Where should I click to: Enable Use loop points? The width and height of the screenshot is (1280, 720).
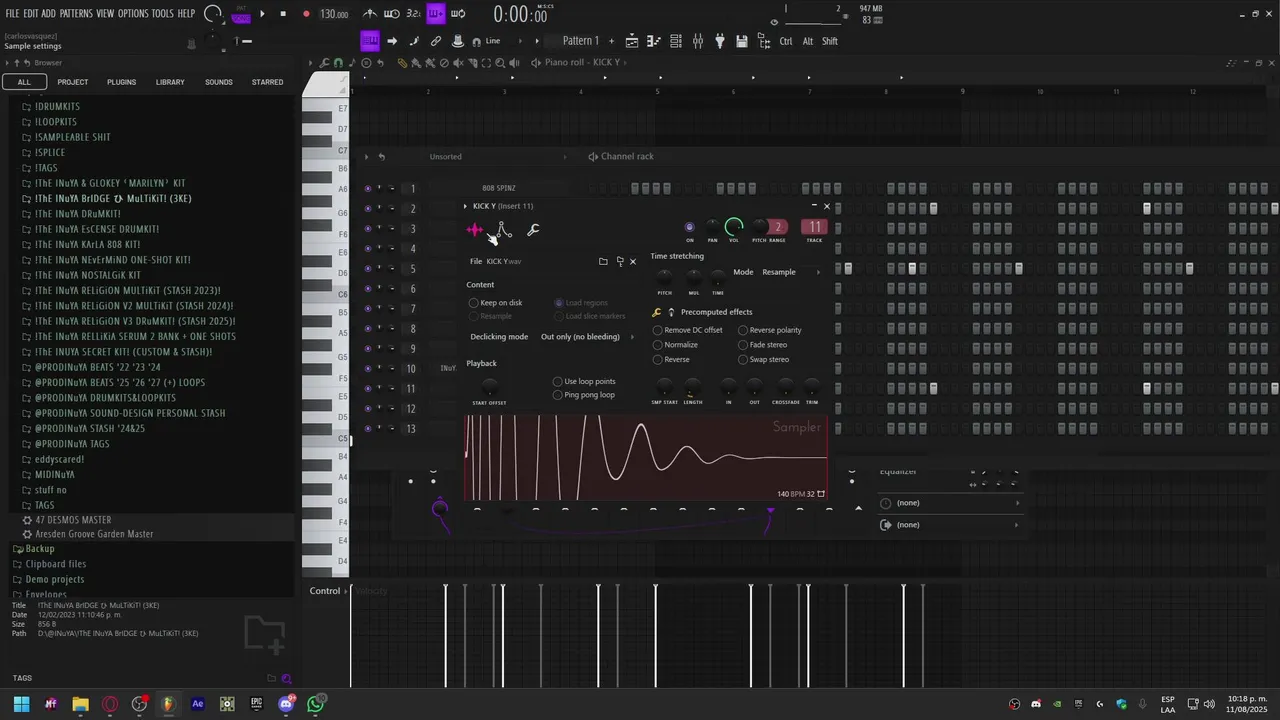[584, 381]
